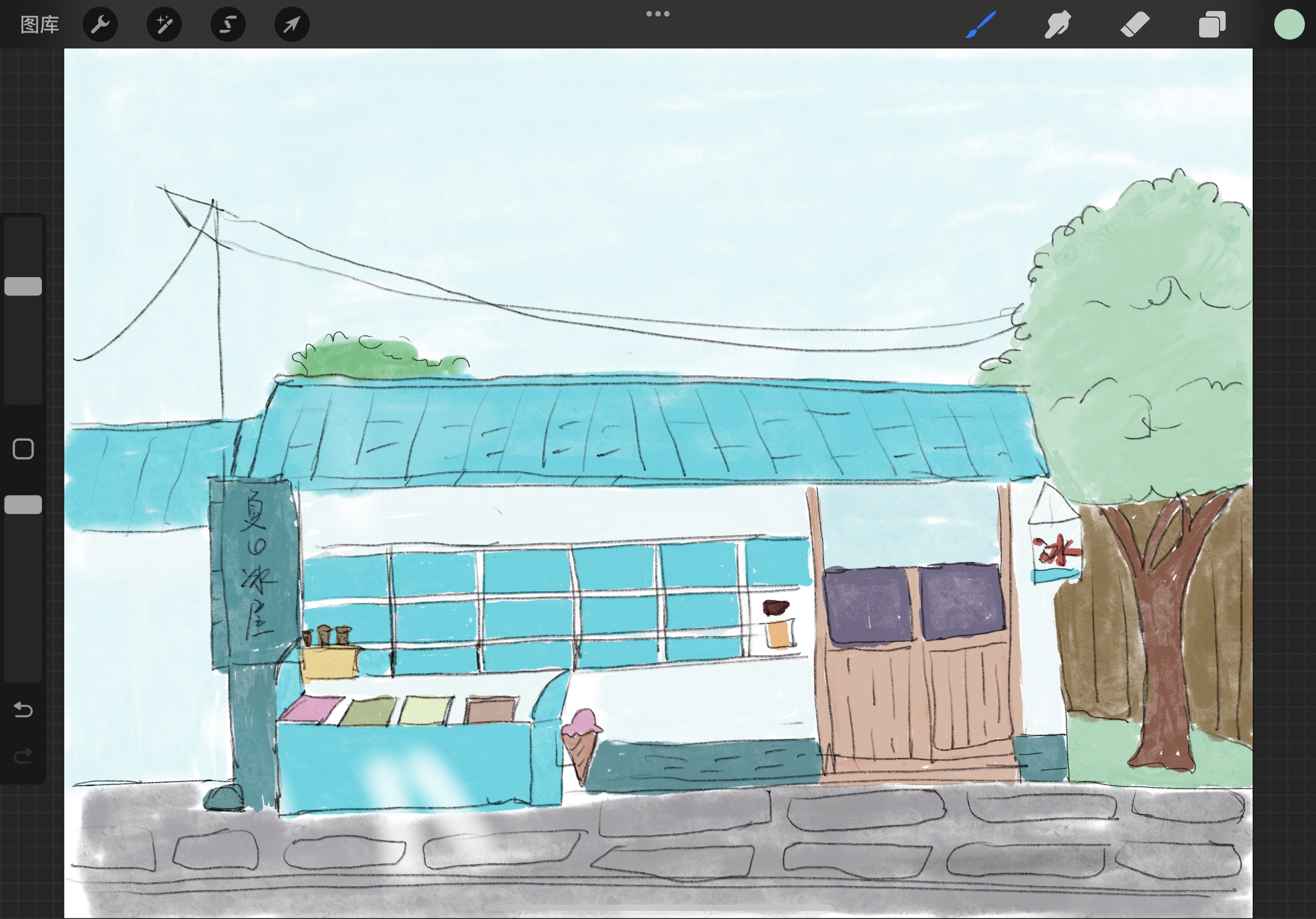Image resolution: width=1316 pixels, height=919 pixels.
Task: Return to the 图库 gallery
Action: pyautogui.click(x=40, y=25)
